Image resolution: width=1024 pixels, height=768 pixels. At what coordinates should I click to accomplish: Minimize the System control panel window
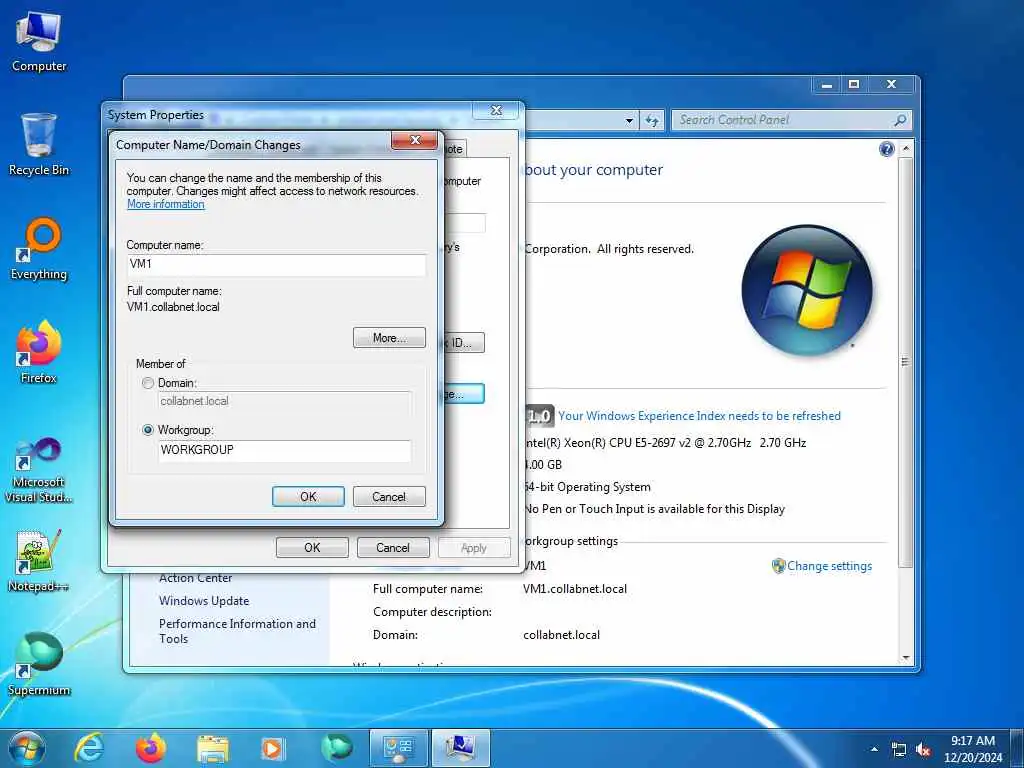[x=827, y=85]
